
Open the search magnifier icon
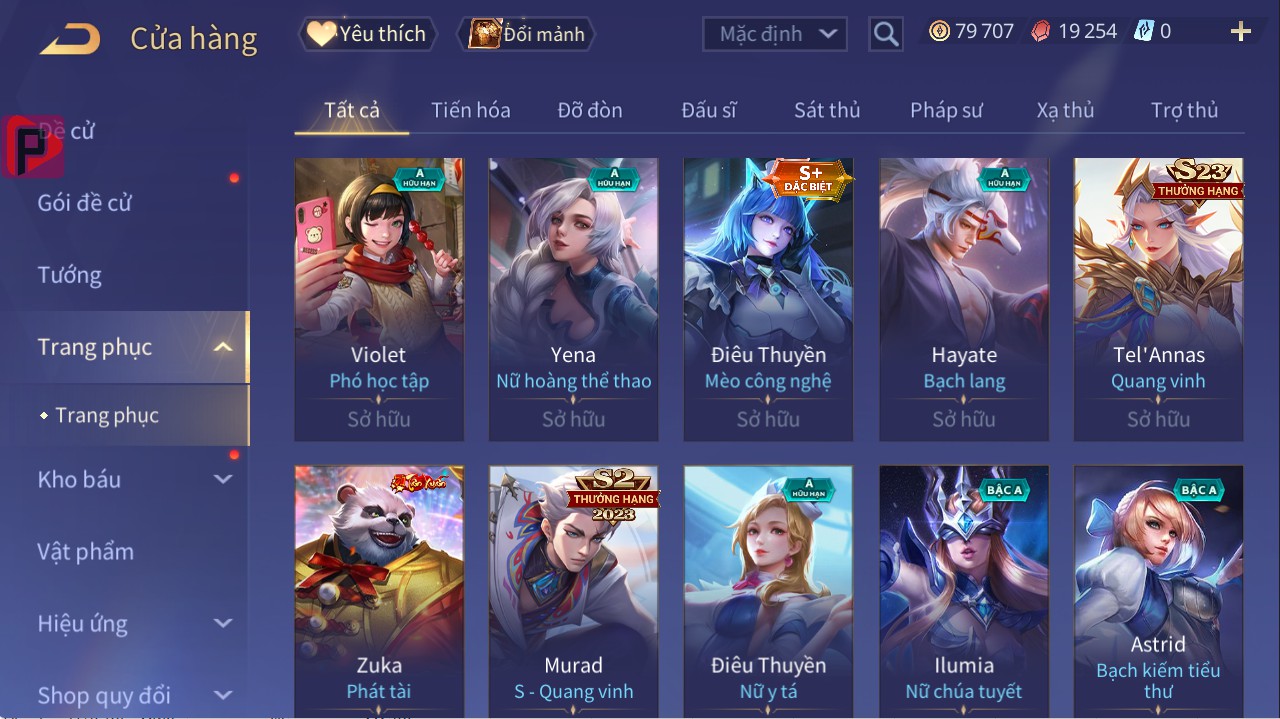click(885, 35)
